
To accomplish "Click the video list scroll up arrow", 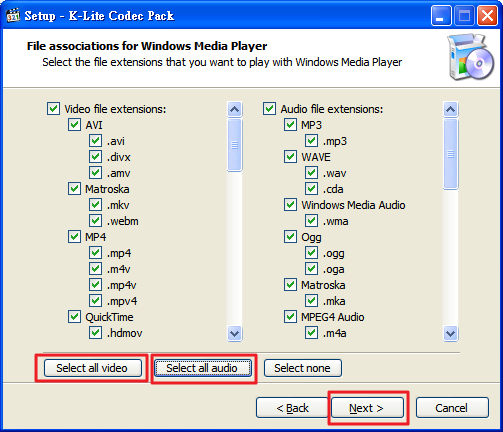I will tap(235, 109).
